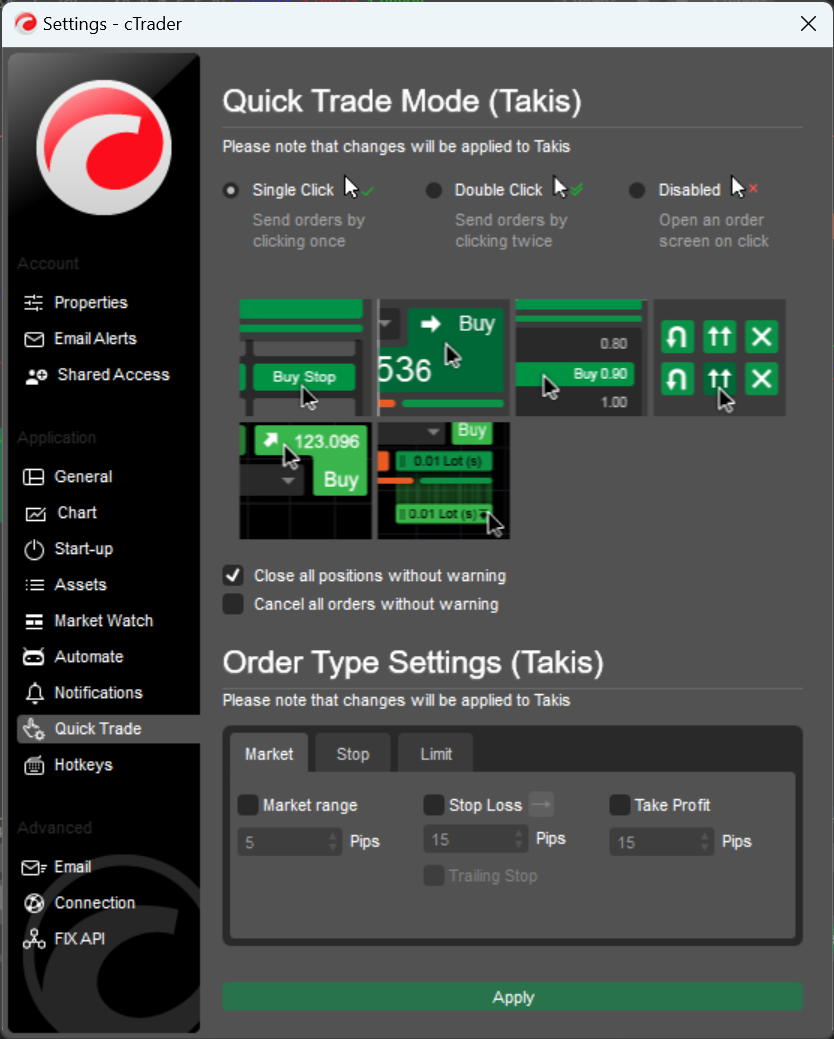Image resolution: width=834 pixels, height=1039 pixels.
Task: Click the Email Alerts envelope icon
Action: click(34, 339)
